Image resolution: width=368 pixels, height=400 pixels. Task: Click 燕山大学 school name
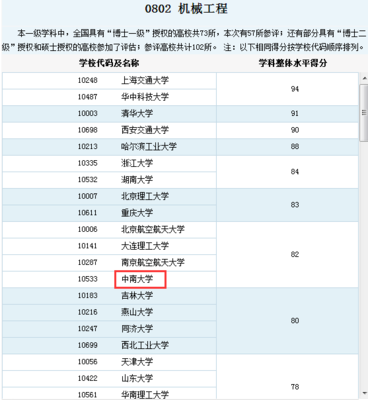[137, 312]
